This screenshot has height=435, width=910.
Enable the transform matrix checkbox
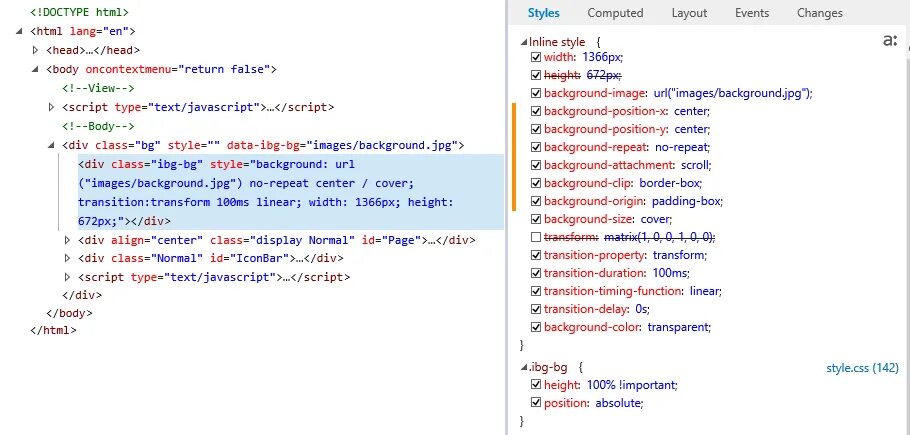click(536, 237)
